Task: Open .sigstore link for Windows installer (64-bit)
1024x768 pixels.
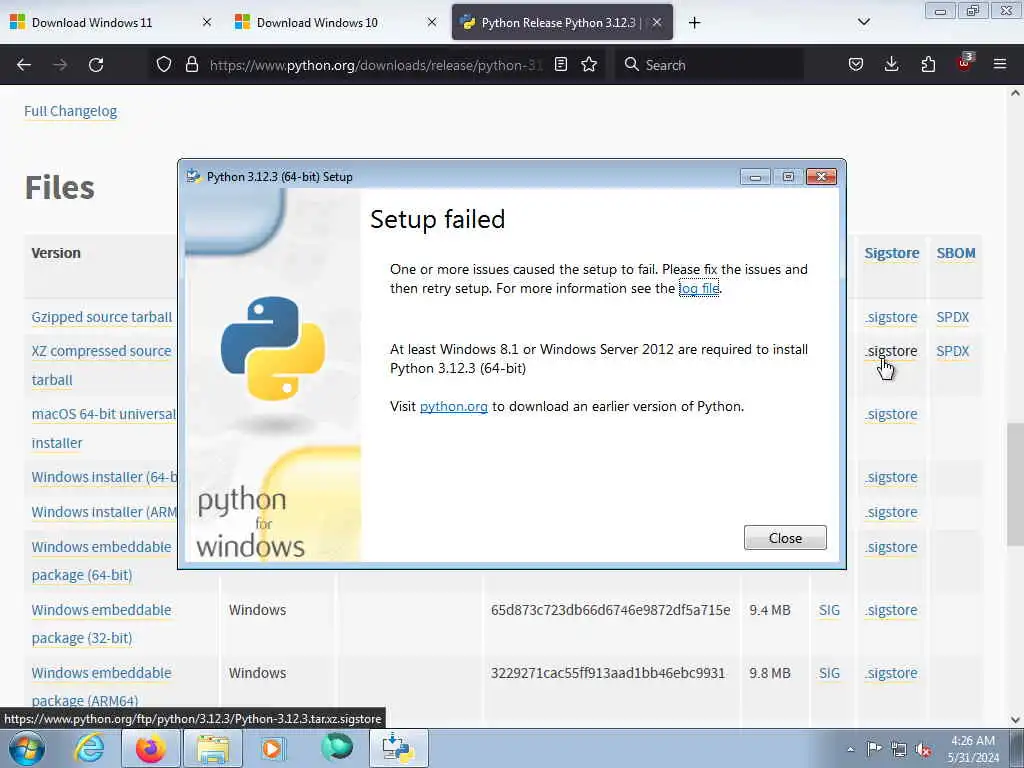Action: pos(891,477)
